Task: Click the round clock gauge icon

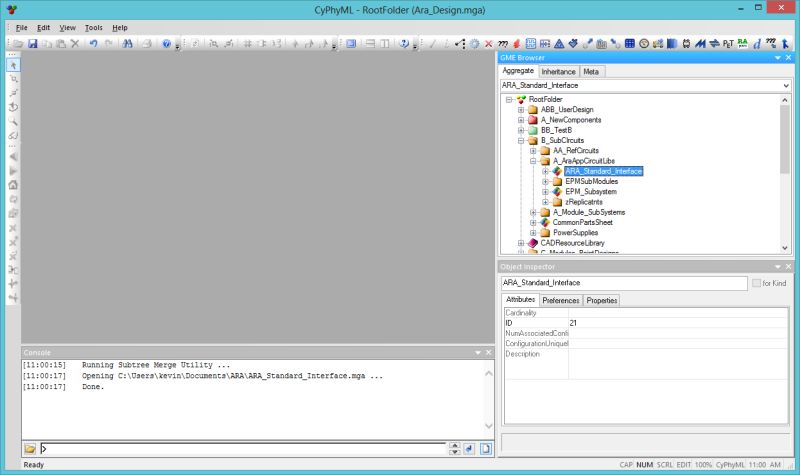Action: tap(644, 44)
